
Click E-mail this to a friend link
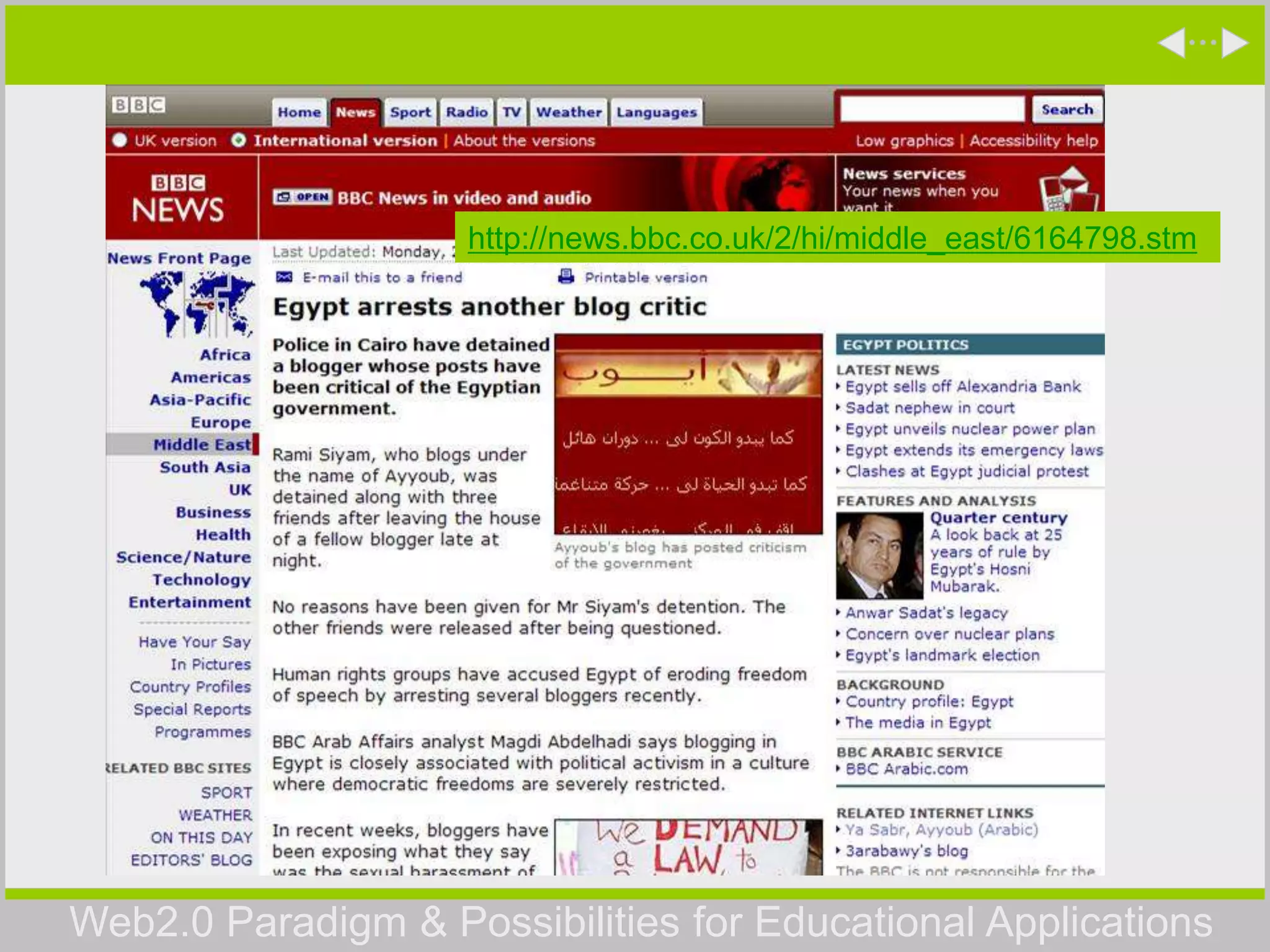pos(383,277)
